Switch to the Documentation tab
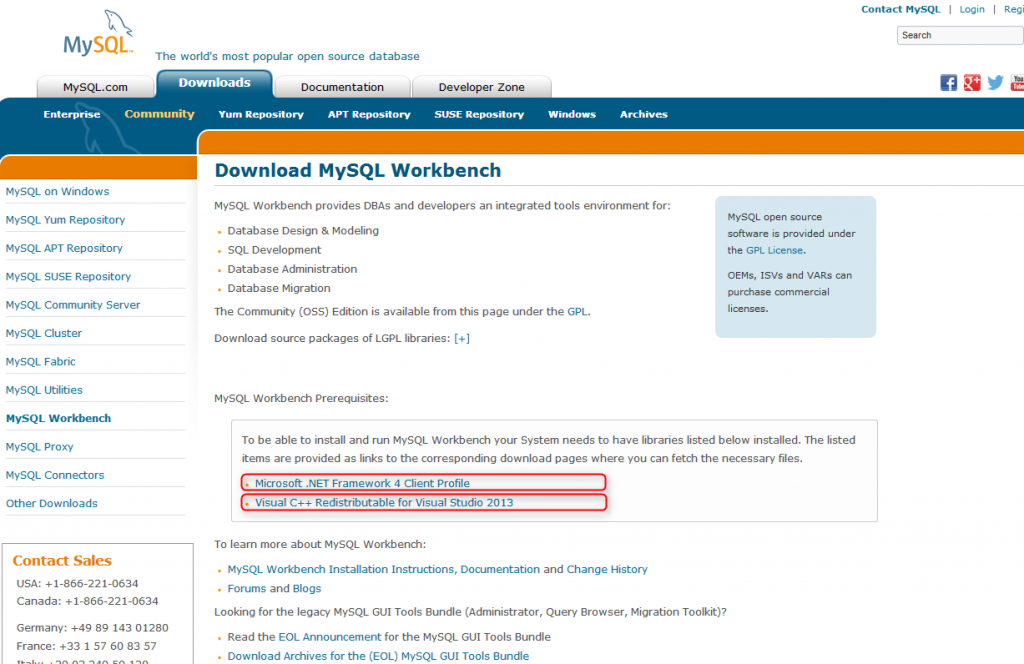 point(341,86)
